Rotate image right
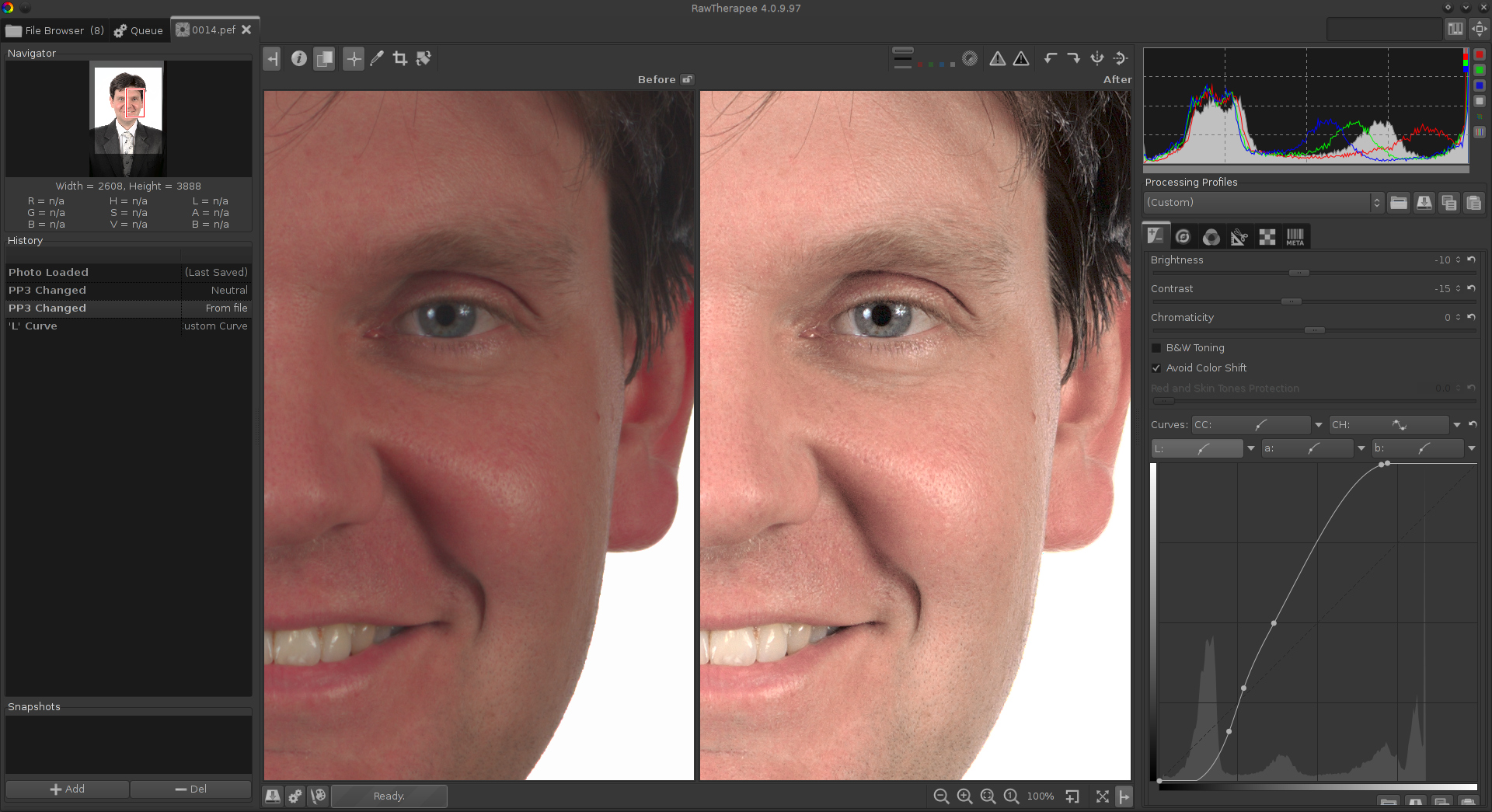 tap(1073, 58)
